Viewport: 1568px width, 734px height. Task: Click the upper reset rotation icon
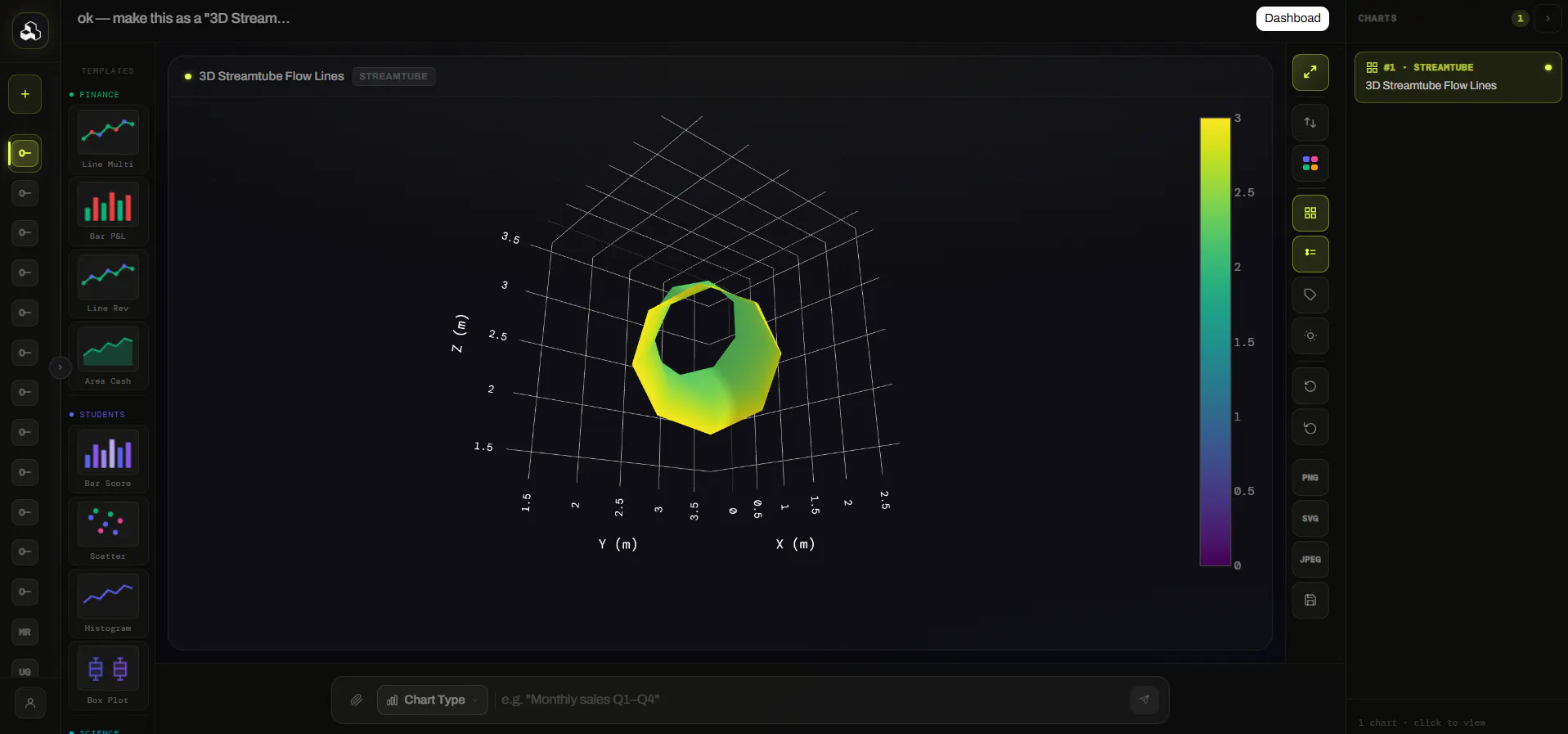[x=1310, y=386]
